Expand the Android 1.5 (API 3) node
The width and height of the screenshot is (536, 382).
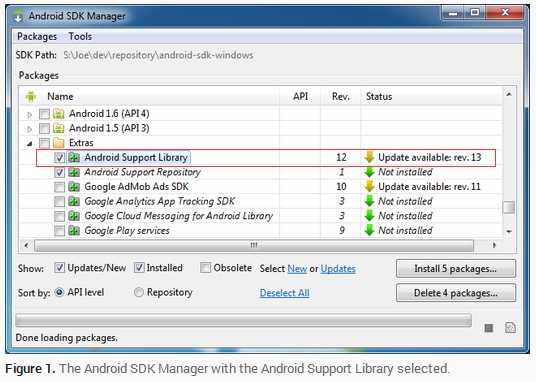[x=30, y=129]
